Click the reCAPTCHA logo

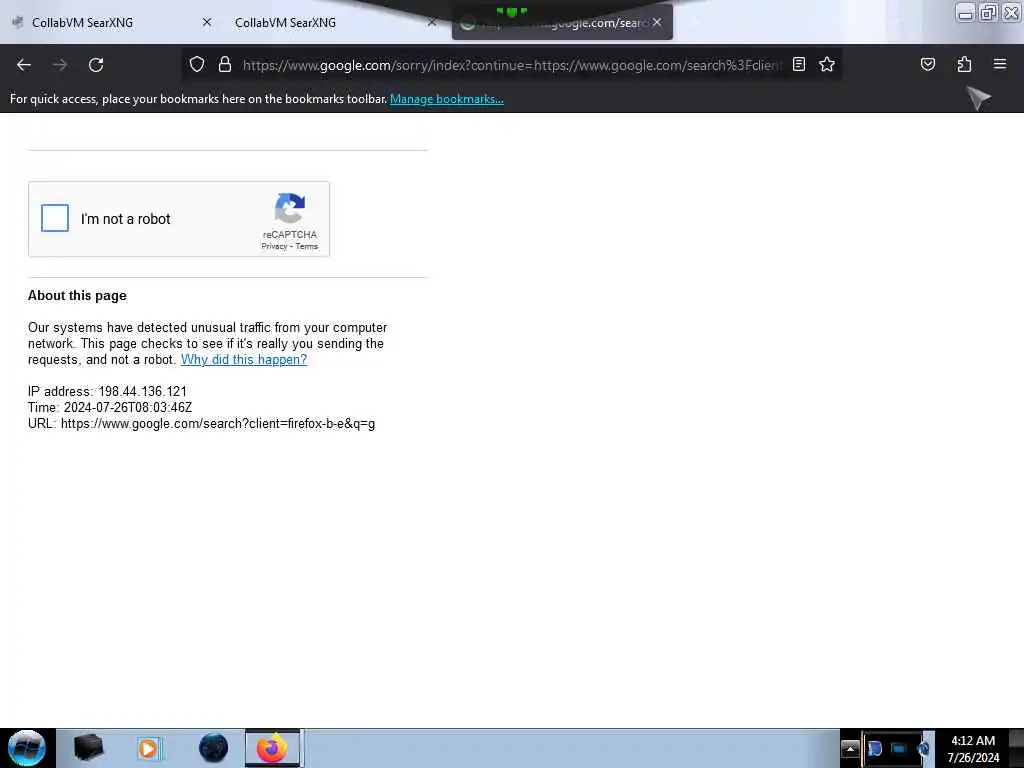pos(290,208)
